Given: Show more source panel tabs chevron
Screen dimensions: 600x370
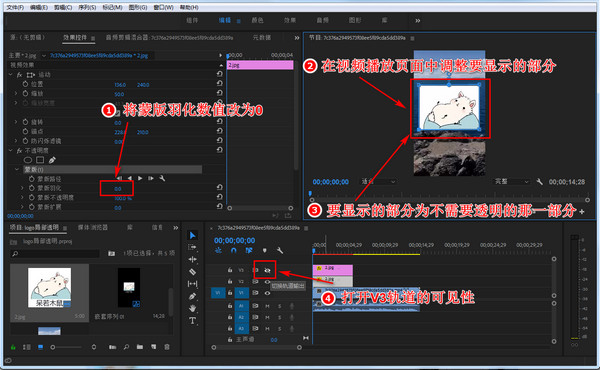Looking at the screenshot, I should coord(297,38).
